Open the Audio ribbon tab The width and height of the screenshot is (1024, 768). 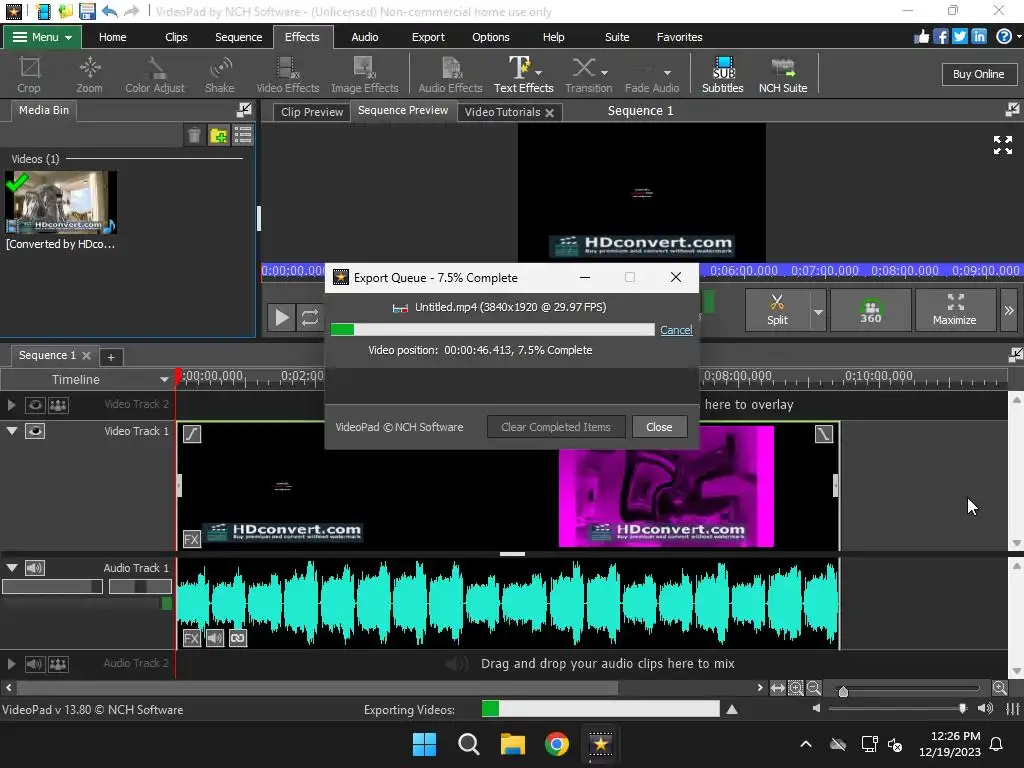[x=364, y=37]
